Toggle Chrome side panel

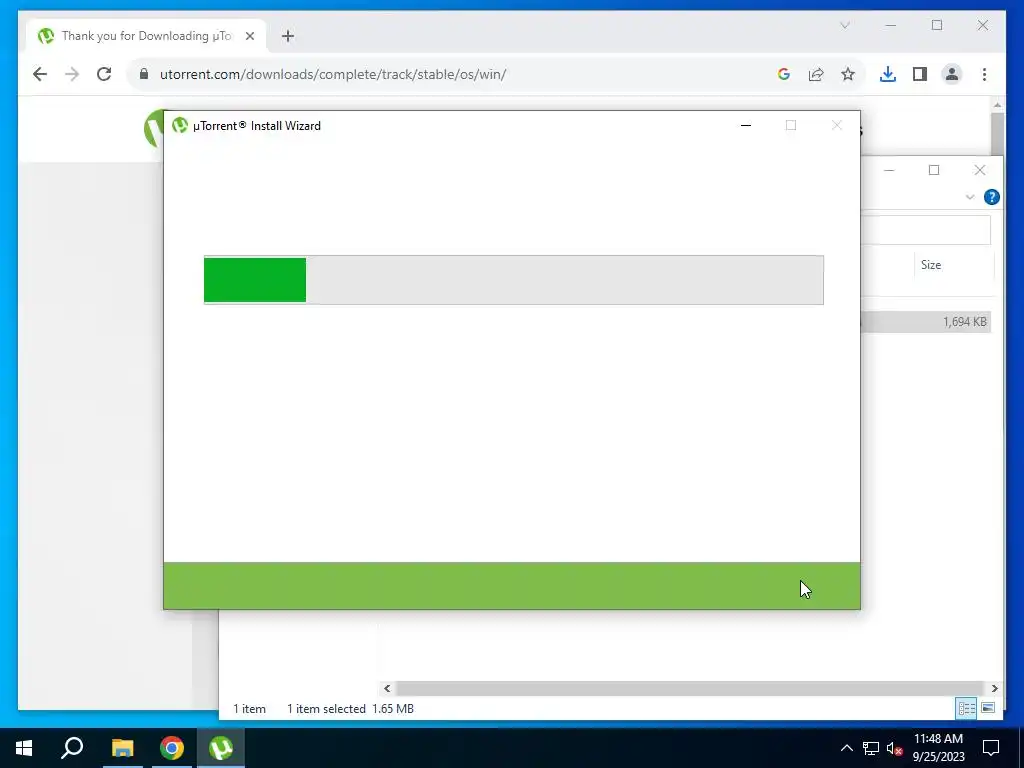(x=920, y=74)
